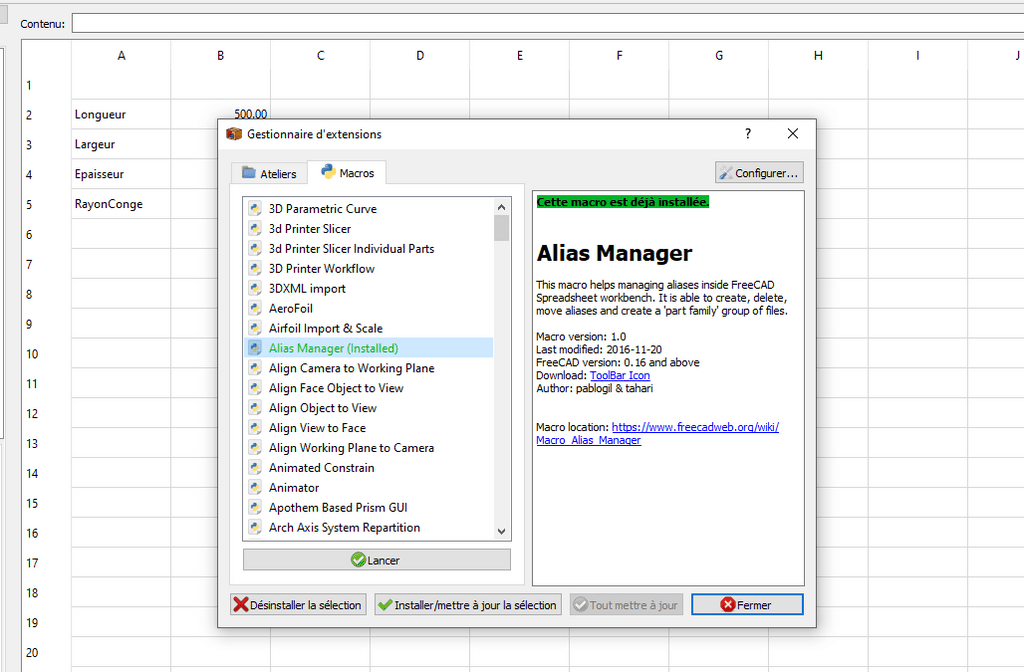Click the extension manager box icon in title bar
The width and height of the screenshot is (1024, 672).
(234, 134)
